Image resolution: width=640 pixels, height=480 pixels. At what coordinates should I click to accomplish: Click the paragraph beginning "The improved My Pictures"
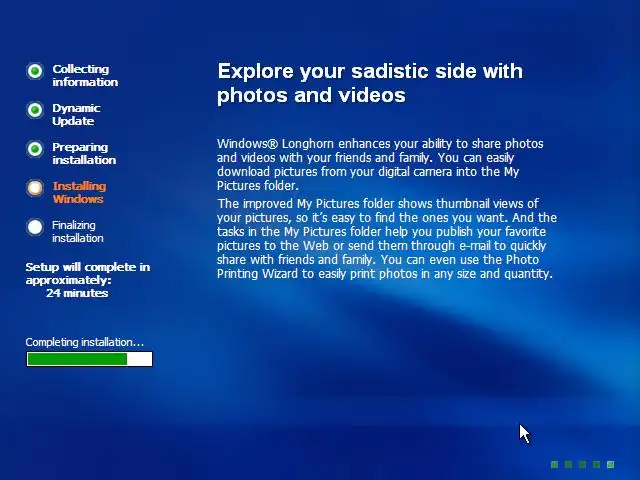[387, 238]
